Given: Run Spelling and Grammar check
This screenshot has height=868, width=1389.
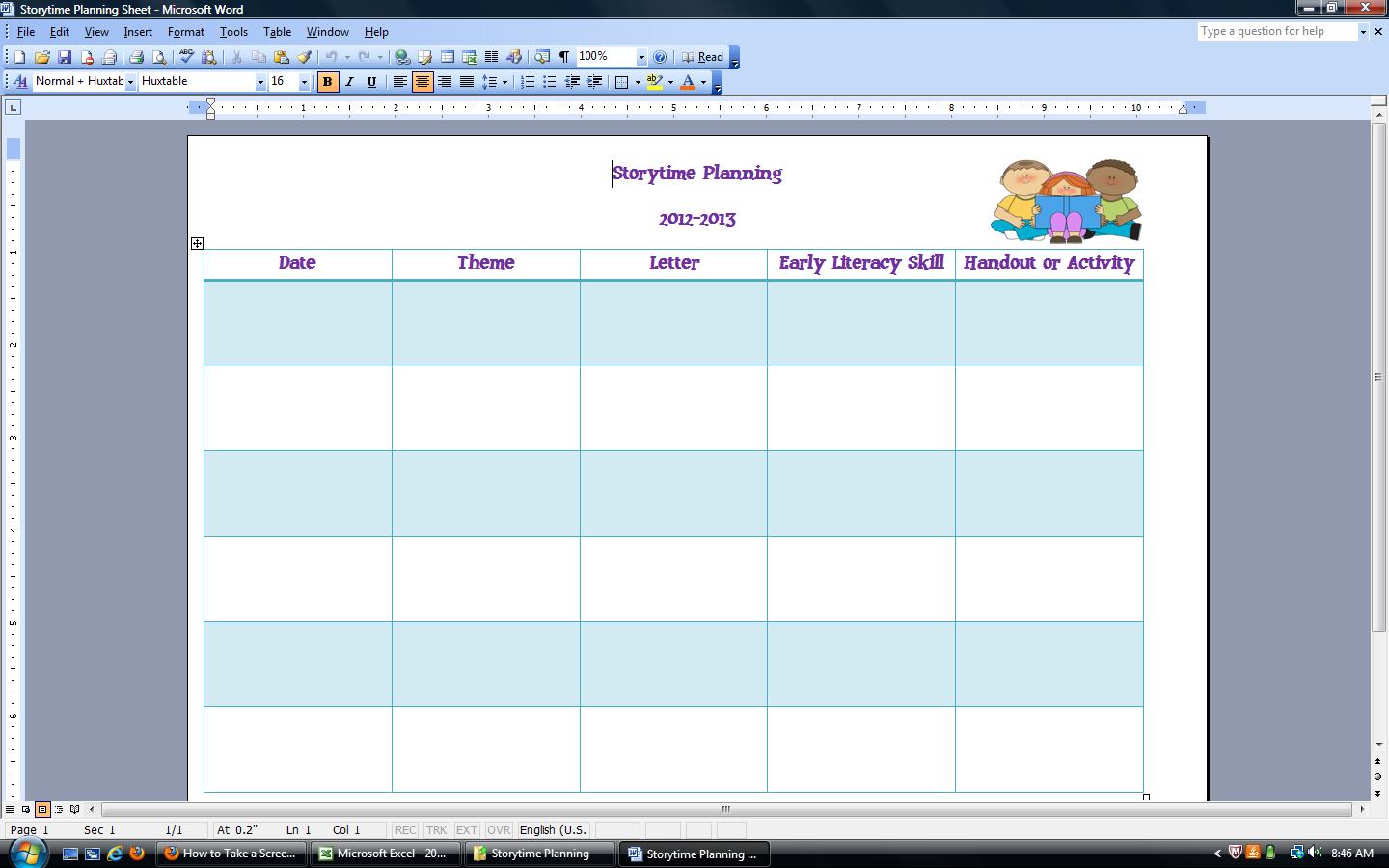Looking at the screenshot, I should [x=186, y=57].
